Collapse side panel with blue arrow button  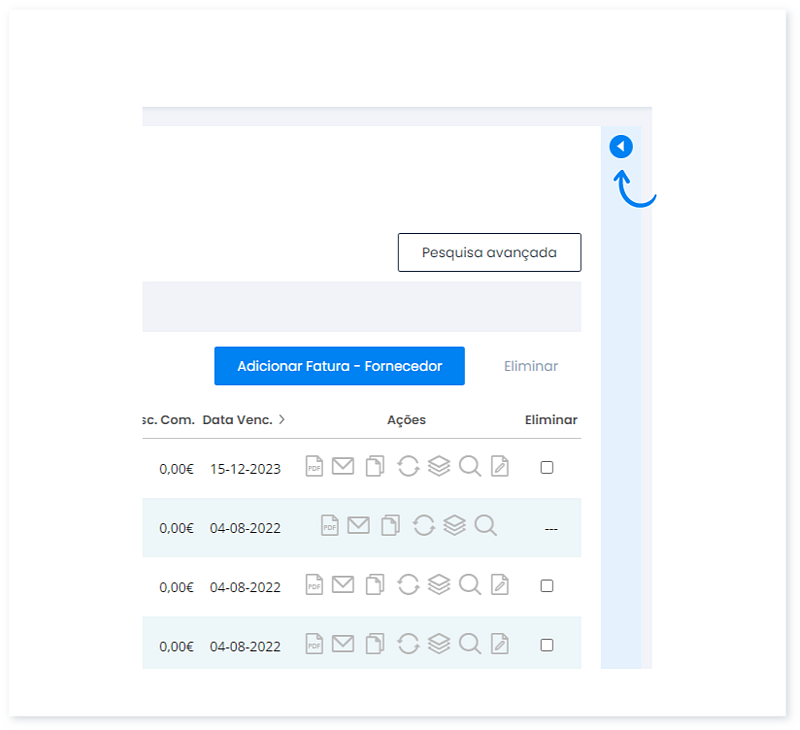(x=621, y=147)
